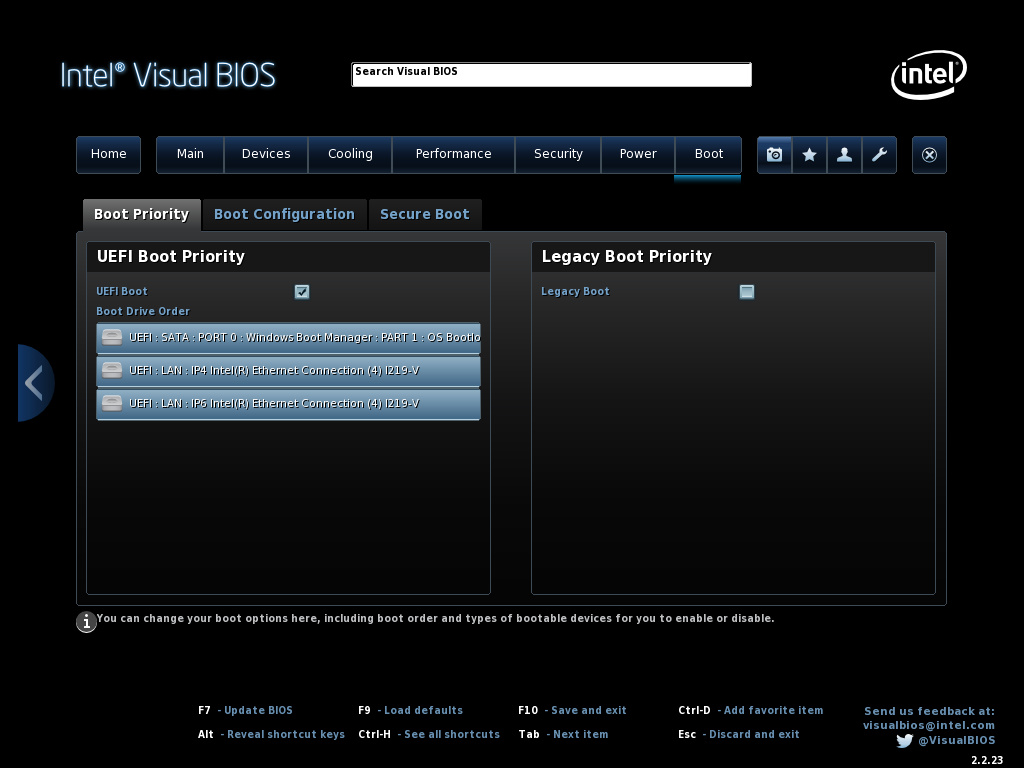Click the info icon beside help text

click(86, 622)
